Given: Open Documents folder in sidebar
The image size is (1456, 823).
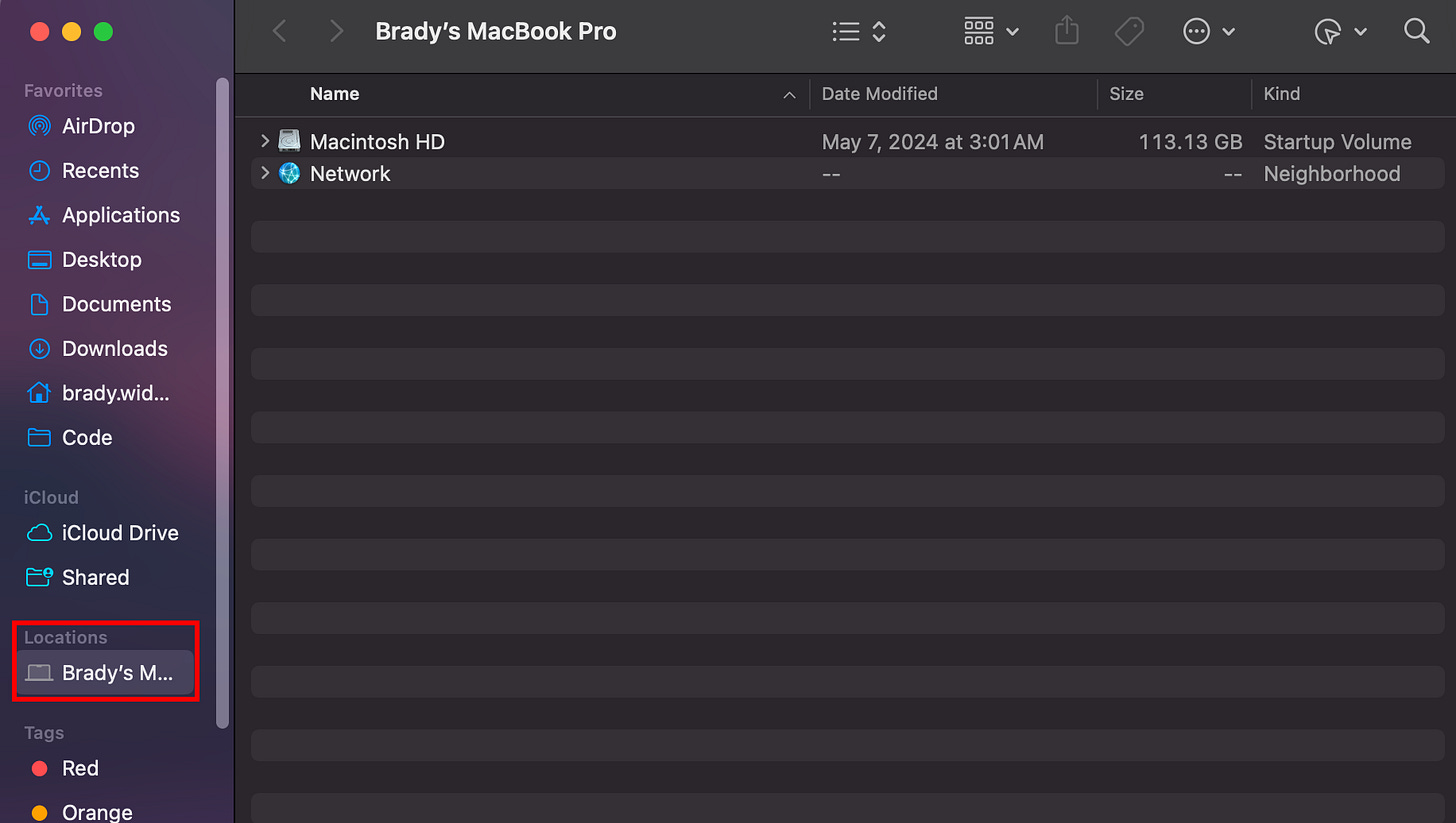Looking at the screenshot, I should 116,304.
